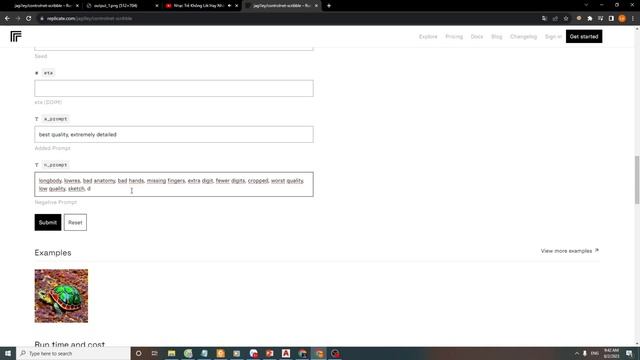
Task: Click the n_prompt negative prompt textarea
Action: [174, 184]
